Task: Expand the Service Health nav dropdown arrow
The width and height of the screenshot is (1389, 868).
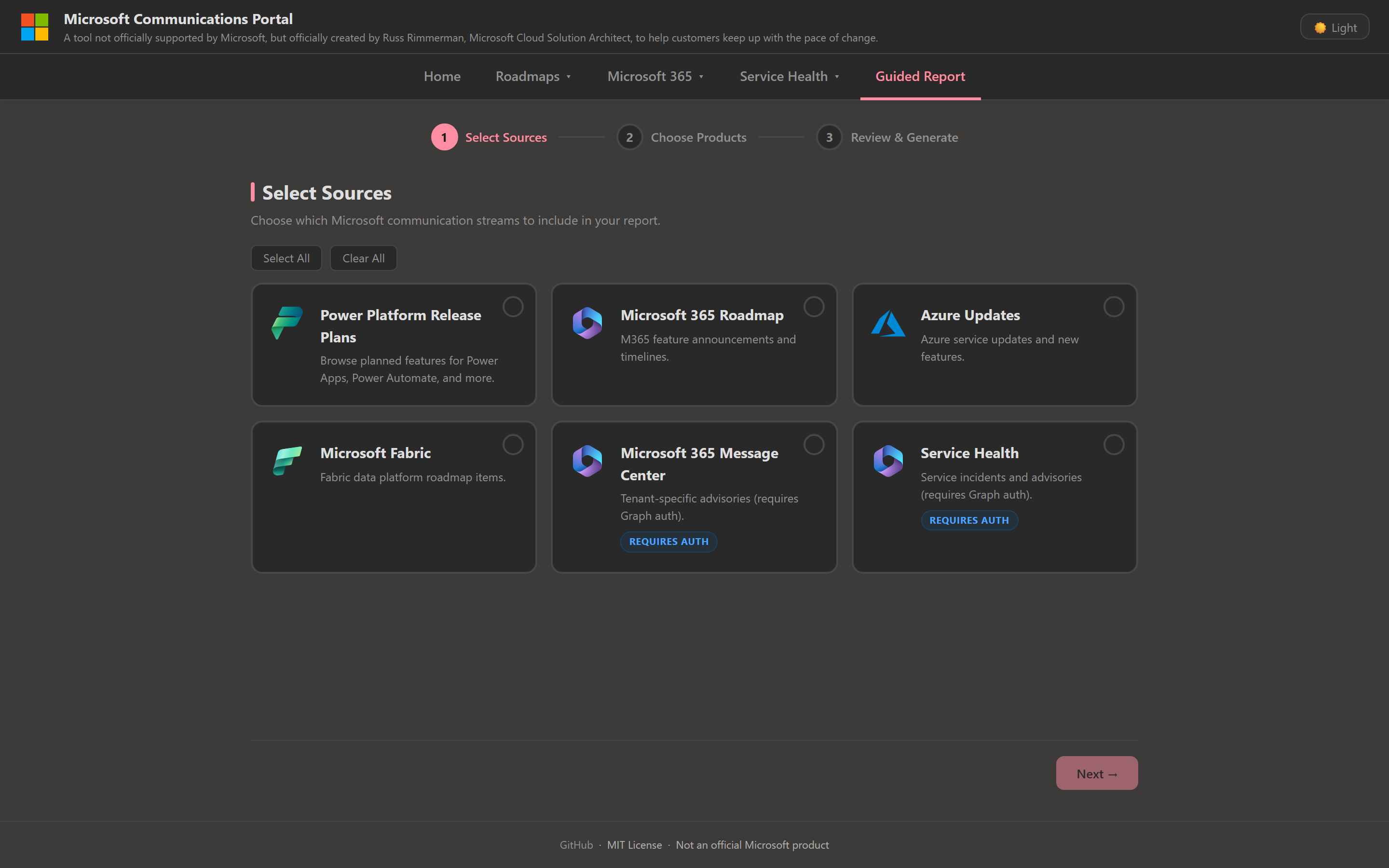Action: point(837,77)
